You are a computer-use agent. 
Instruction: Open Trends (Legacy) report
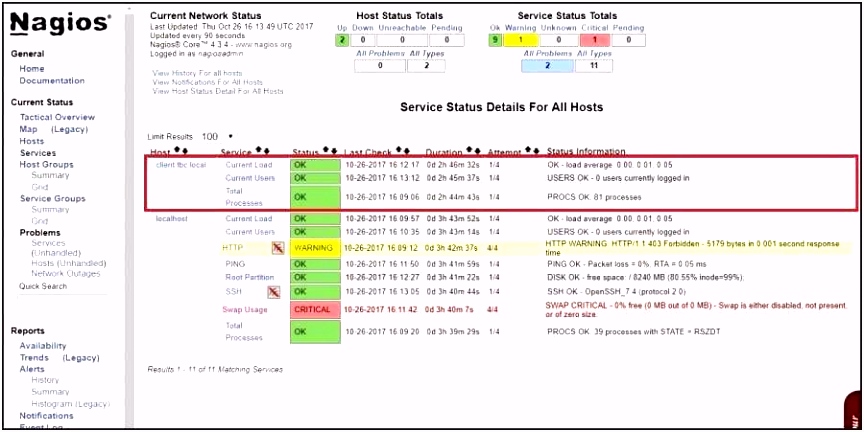pos(60,358)
